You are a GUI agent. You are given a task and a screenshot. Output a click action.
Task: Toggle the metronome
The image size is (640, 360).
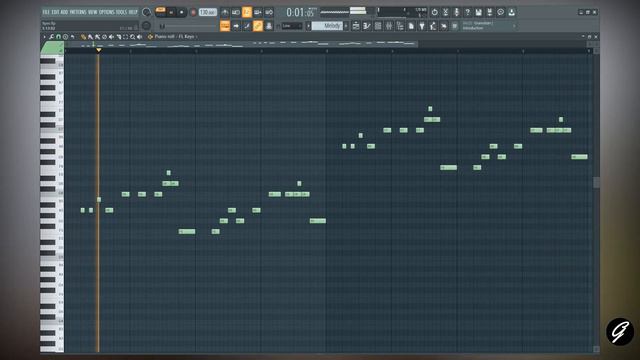[225, 12]
